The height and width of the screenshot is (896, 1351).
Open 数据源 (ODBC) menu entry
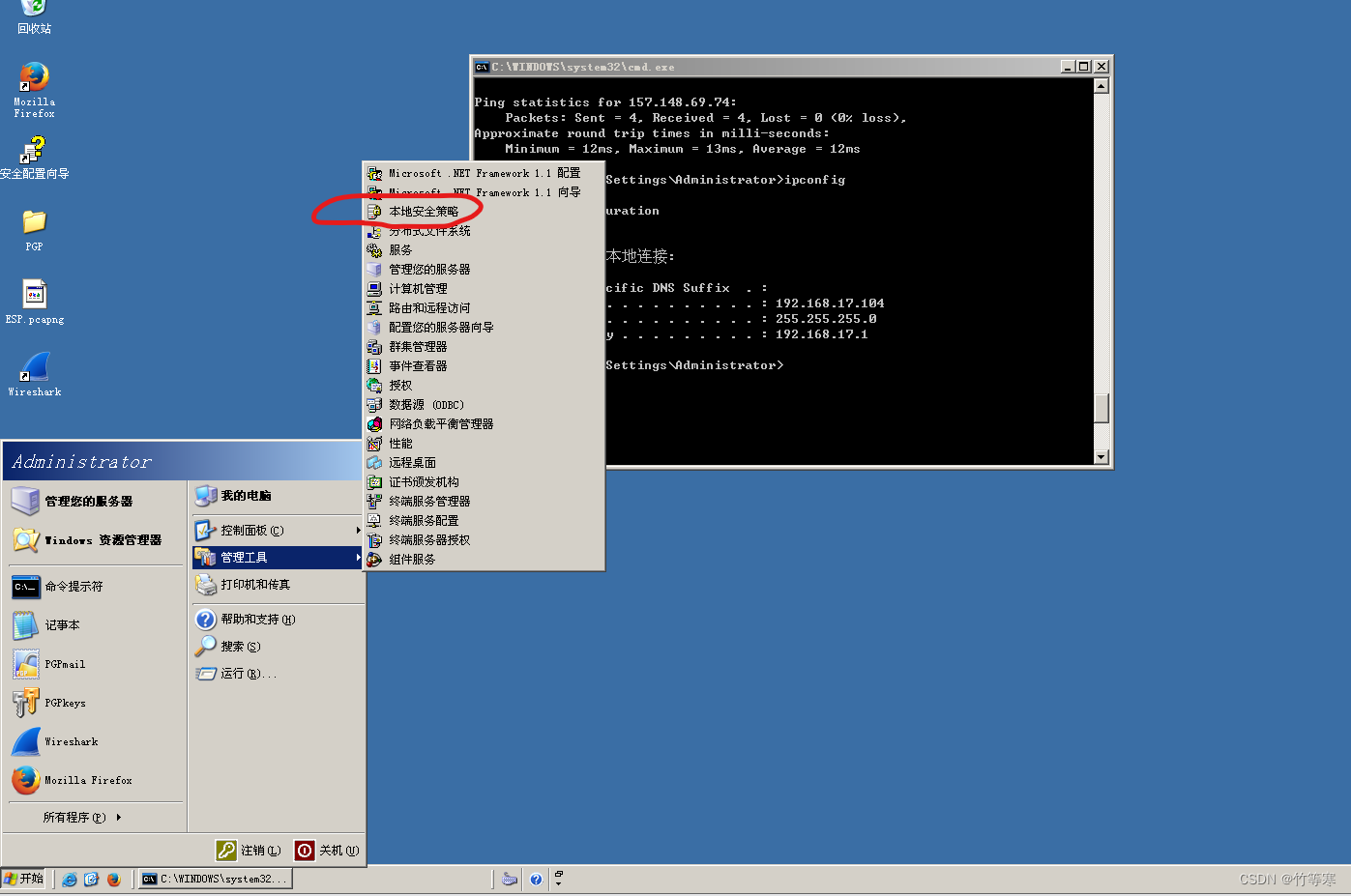pos(484,405)
